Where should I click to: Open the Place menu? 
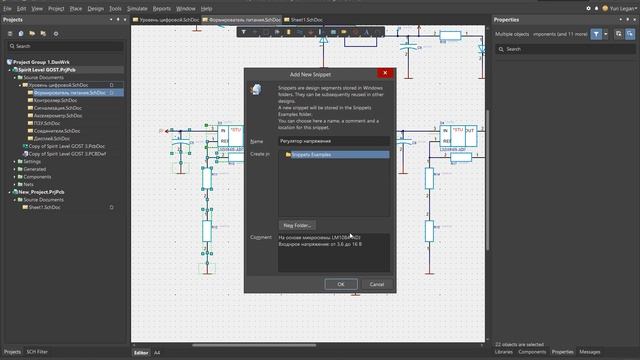click(x=76, y=8)
